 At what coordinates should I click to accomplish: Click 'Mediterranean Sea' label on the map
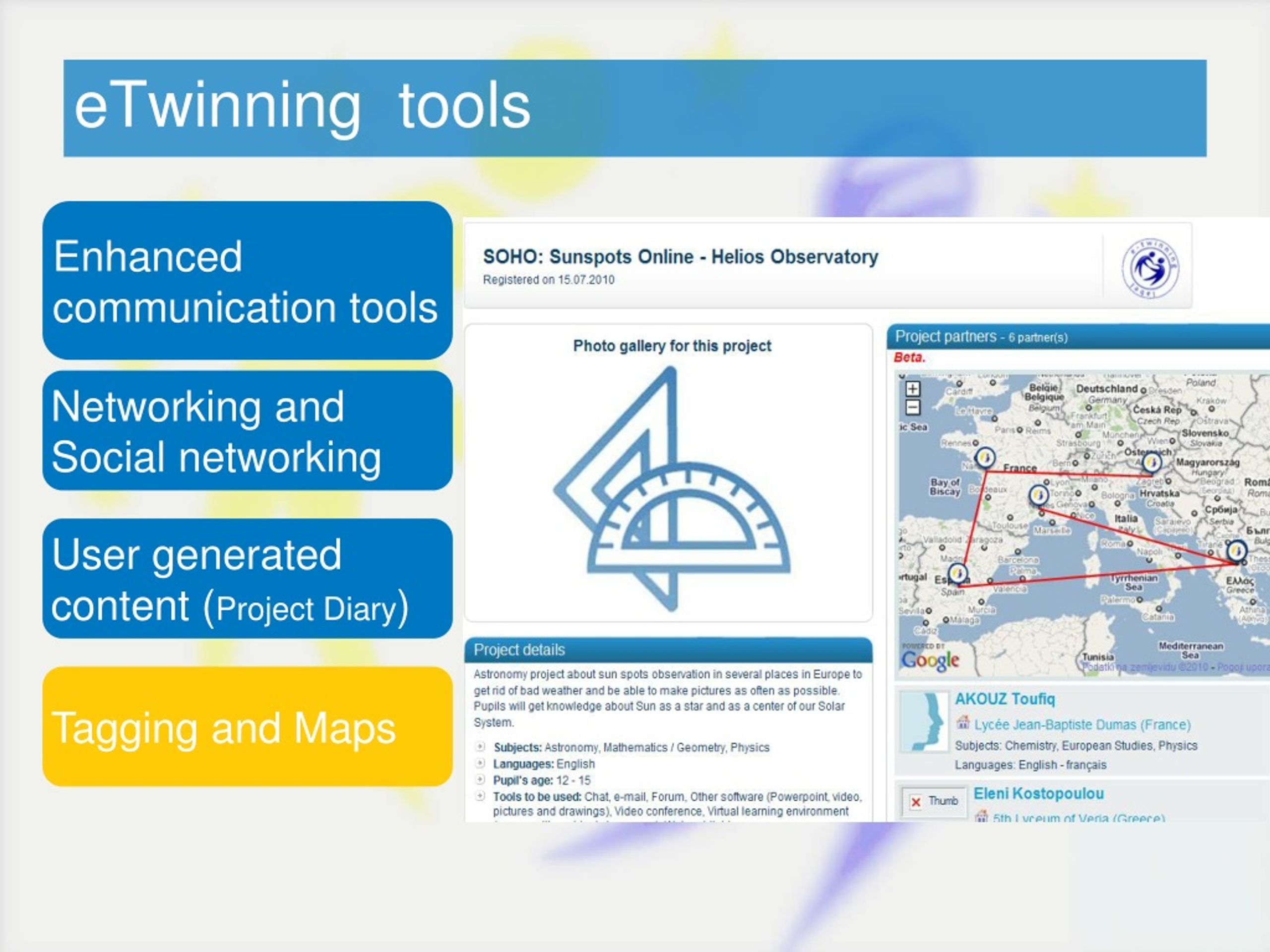(x=1190, y=650)
